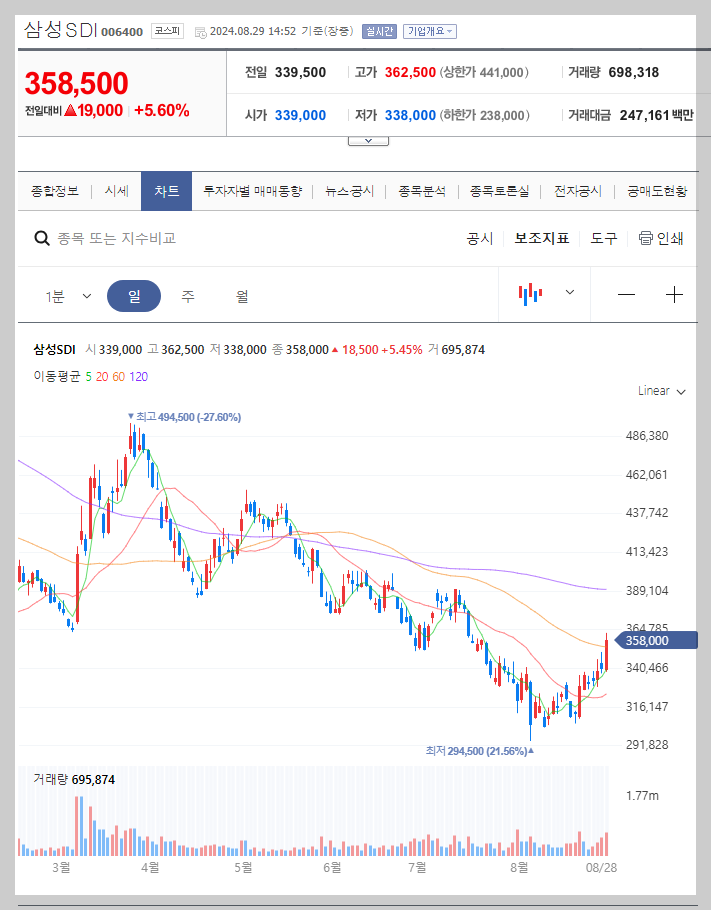Open the 1분 time interval dropdown
Image resolution: width=711 pixels, height=910 pixels.
pos(70,294)
